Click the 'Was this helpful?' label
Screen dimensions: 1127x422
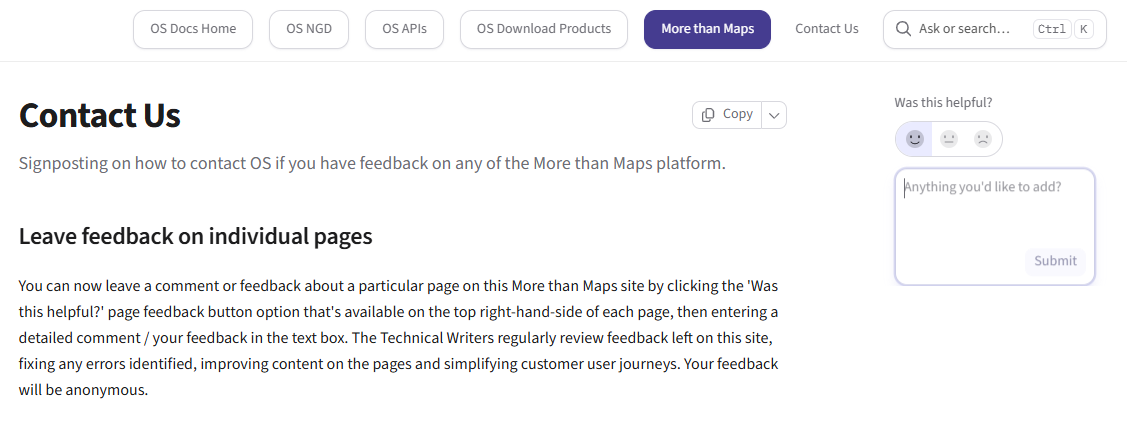click(943, 102)
